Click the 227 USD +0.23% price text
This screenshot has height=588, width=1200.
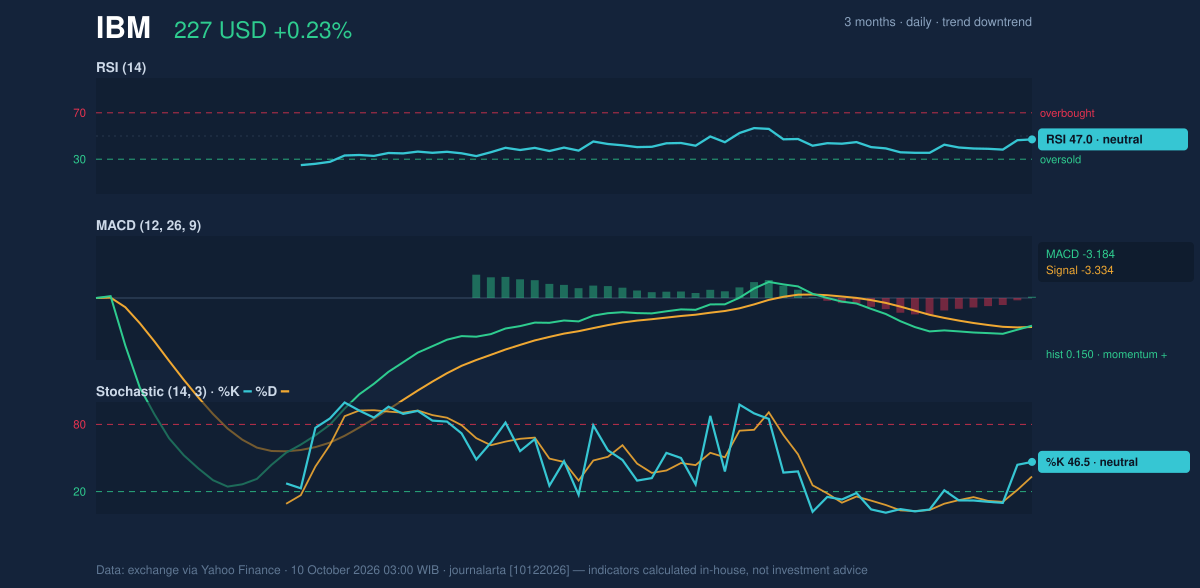[x=263, y=30]
